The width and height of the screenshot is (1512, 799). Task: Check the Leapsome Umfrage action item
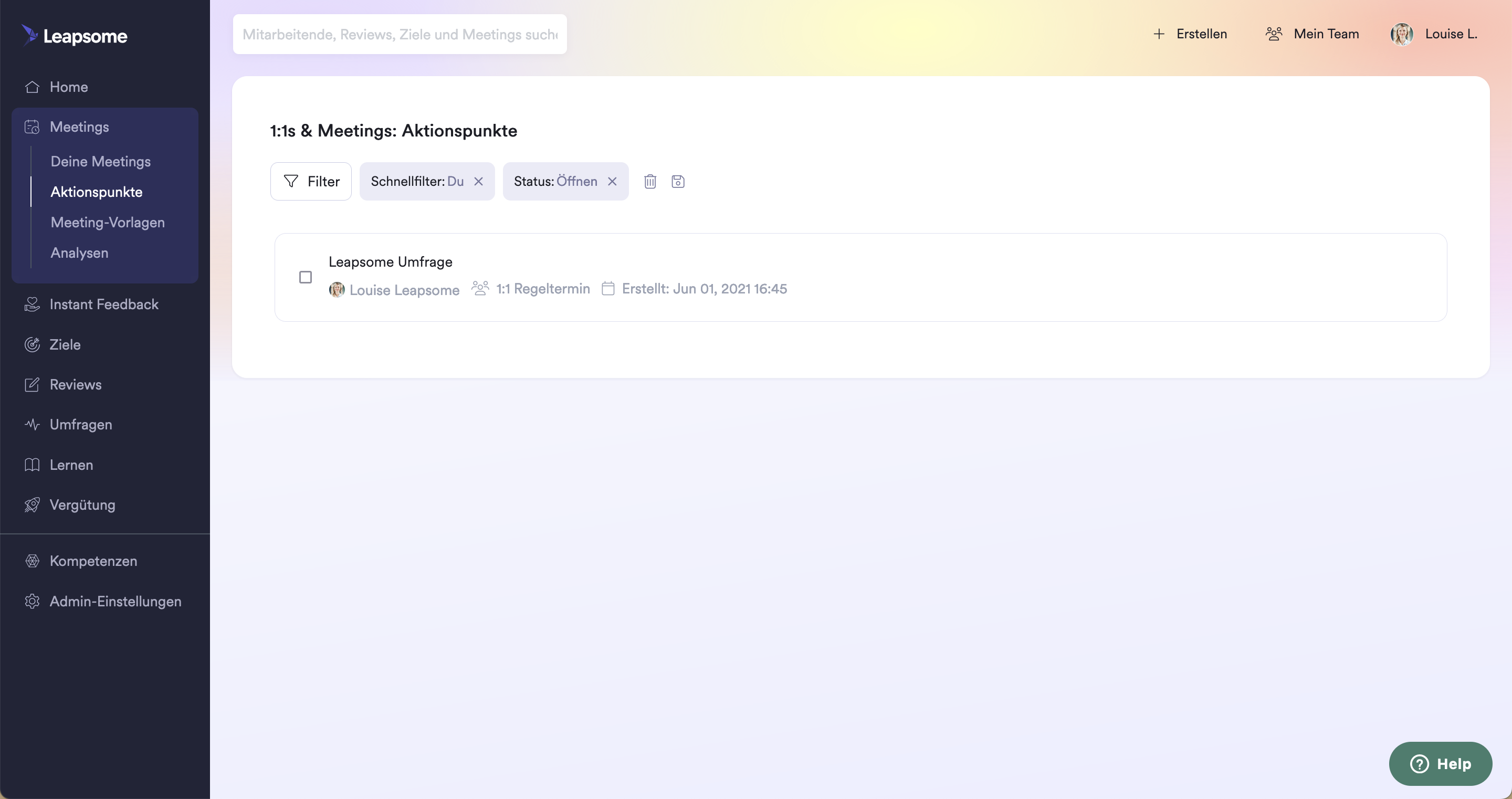click(x=306, y=277)
